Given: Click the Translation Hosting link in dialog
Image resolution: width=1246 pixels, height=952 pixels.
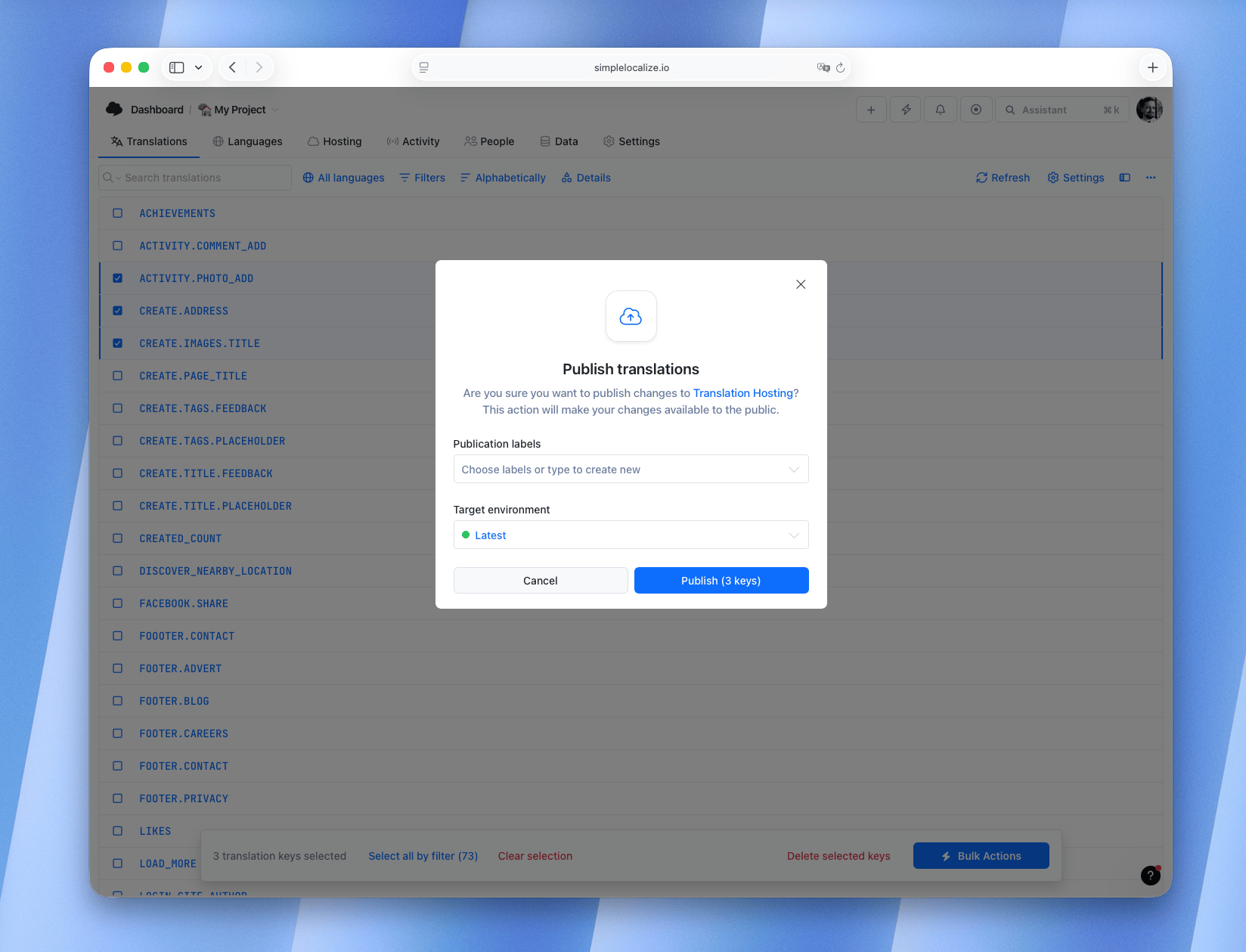Looking at the screenshot, I should 742,393.
